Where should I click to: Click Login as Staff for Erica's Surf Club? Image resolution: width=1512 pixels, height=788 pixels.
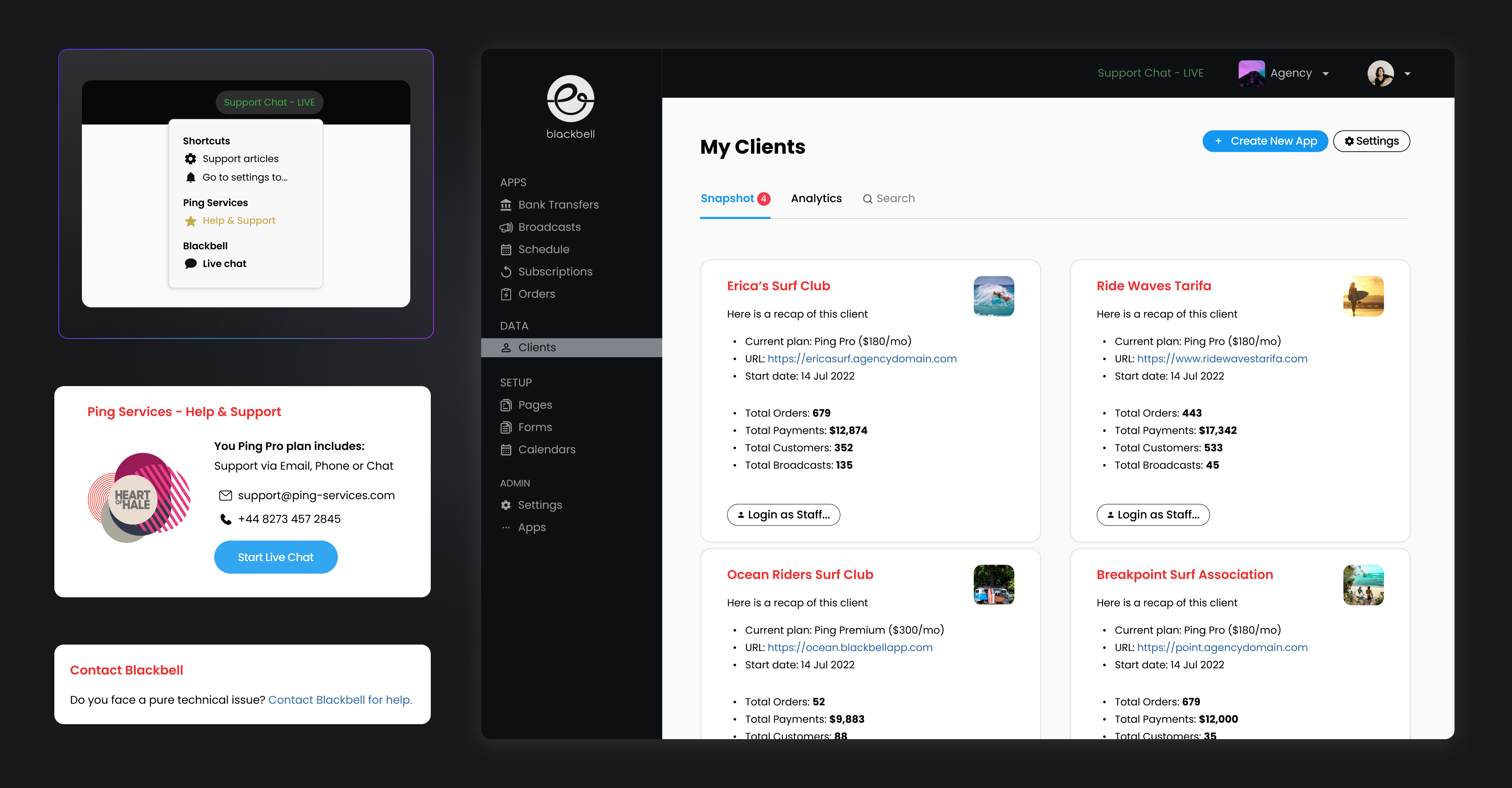[x=784, y=515]
